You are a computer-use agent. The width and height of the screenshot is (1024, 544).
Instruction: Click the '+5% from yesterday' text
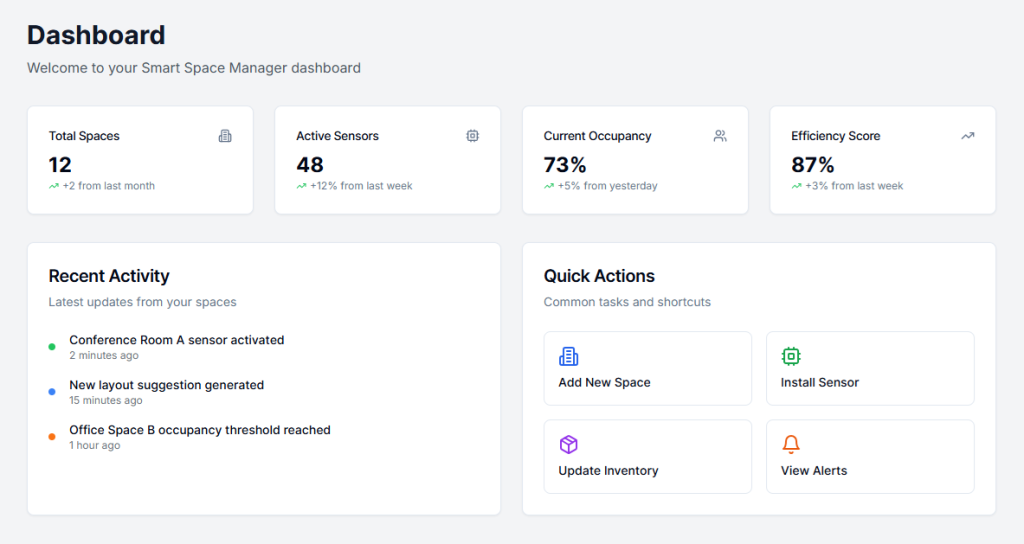click(607, 186)
